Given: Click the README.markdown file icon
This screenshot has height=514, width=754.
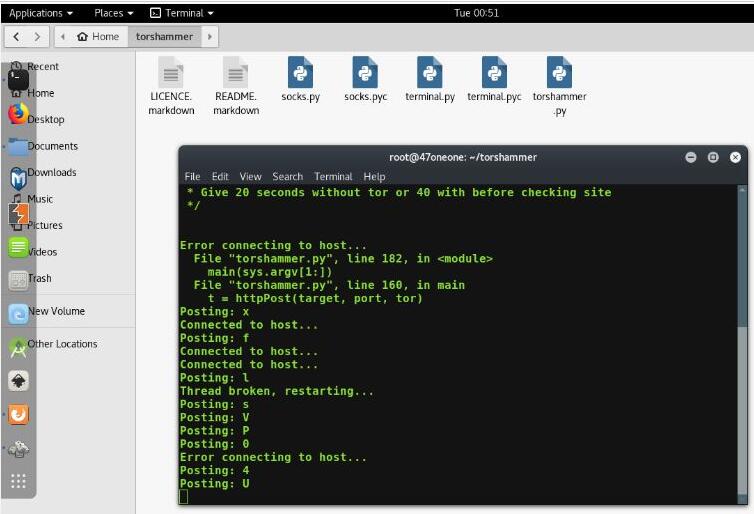Looking at the screenshot, I should tap(236, 74).
